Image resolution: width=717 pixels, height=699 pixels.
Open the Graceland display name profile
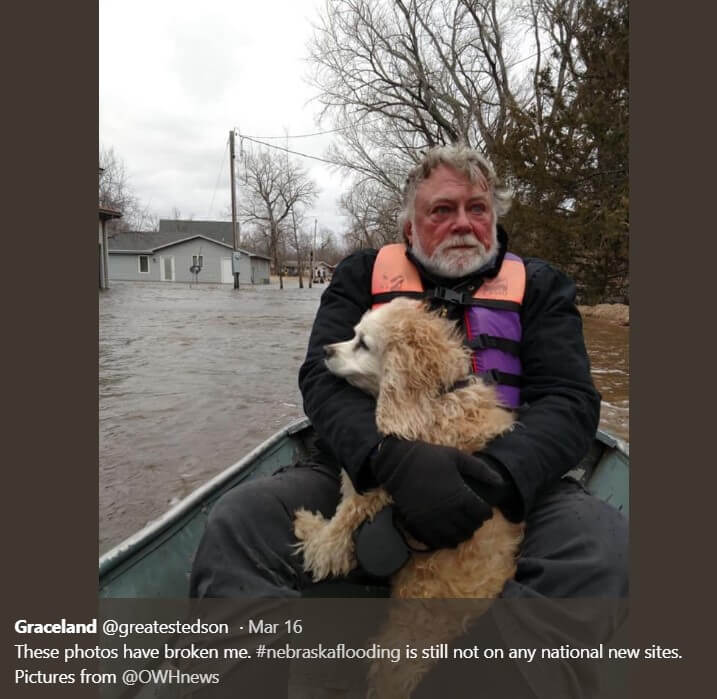55,627
